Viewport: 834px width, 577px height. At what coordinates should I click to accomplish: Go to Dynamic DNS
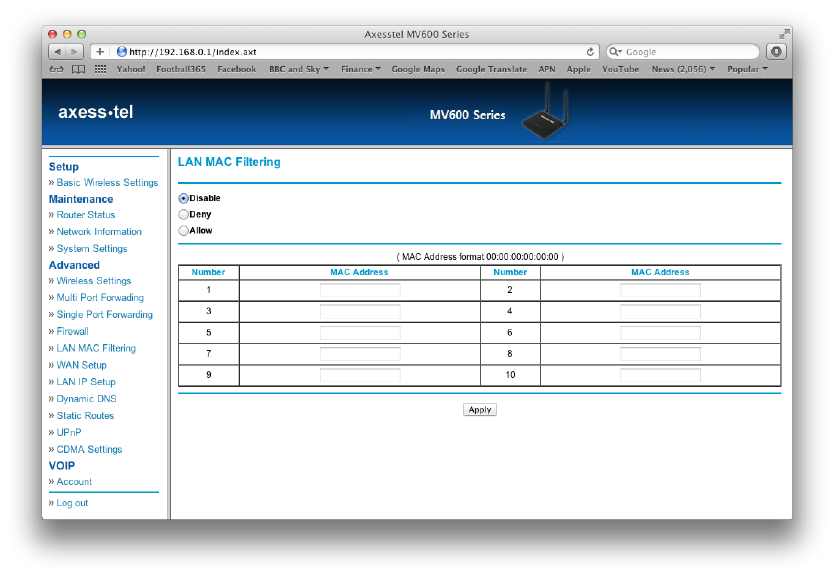[86, 399]
